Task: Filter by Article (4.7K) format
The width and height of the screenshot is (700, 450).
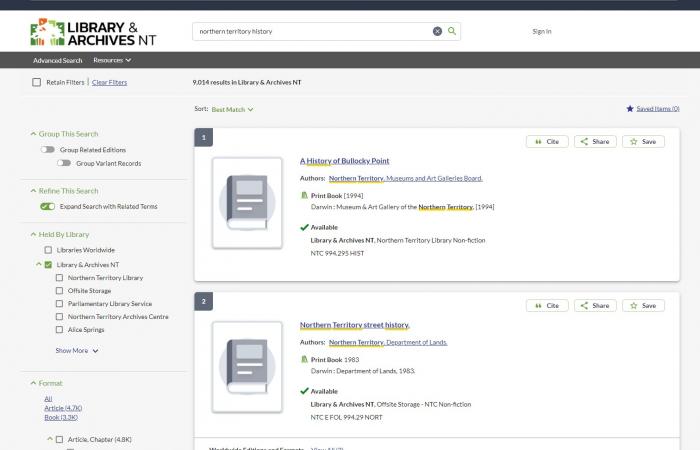Action: click(63, 408)
